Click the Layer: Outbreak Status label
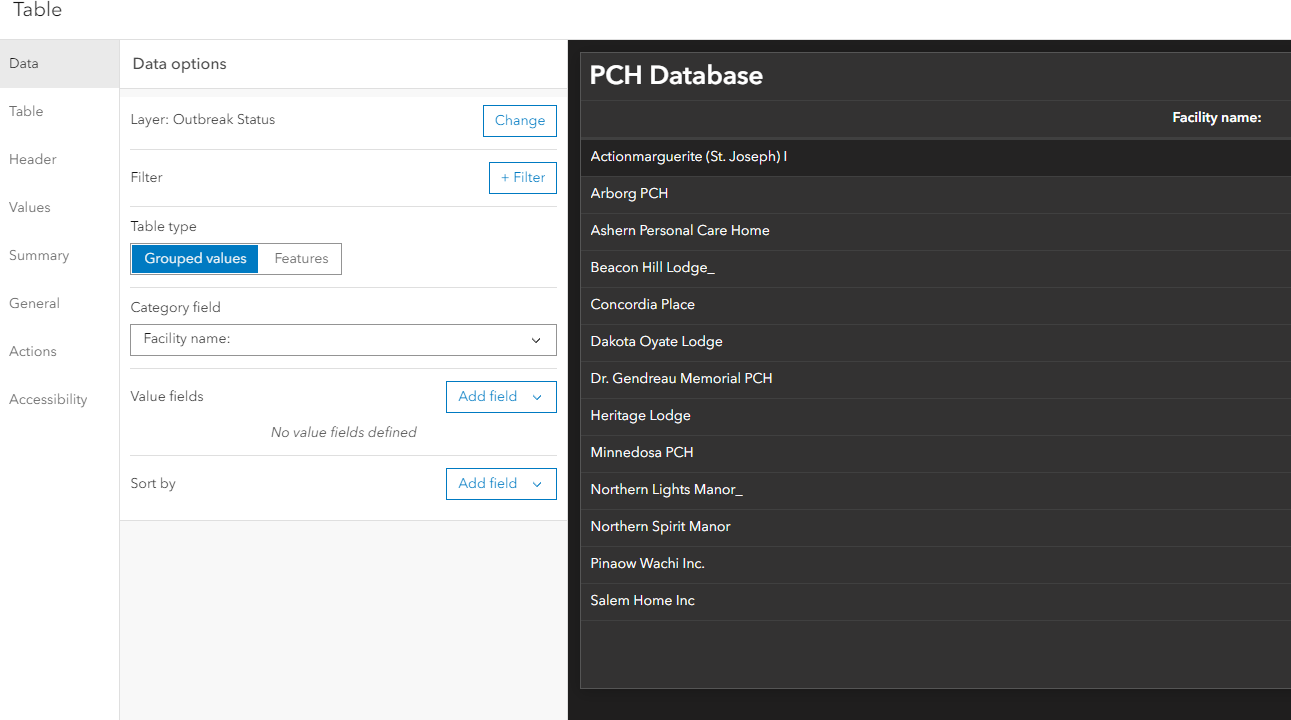The image size is (1291, 720). (203, 119)
